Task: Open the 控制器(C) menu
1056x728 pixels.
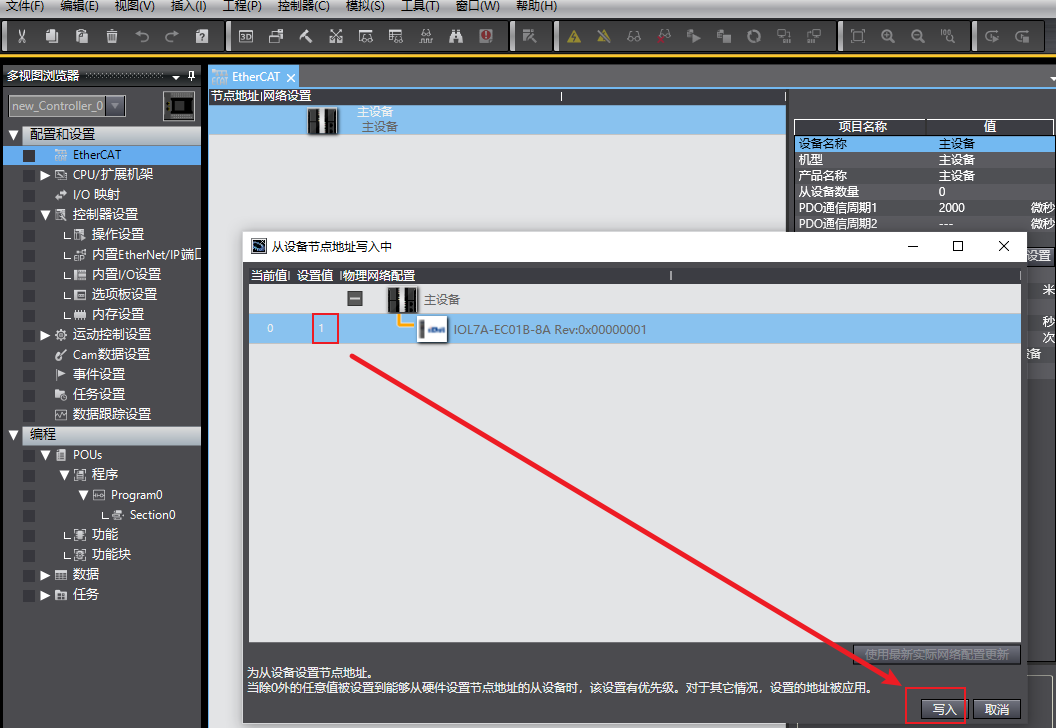Action: click(303, 6)
